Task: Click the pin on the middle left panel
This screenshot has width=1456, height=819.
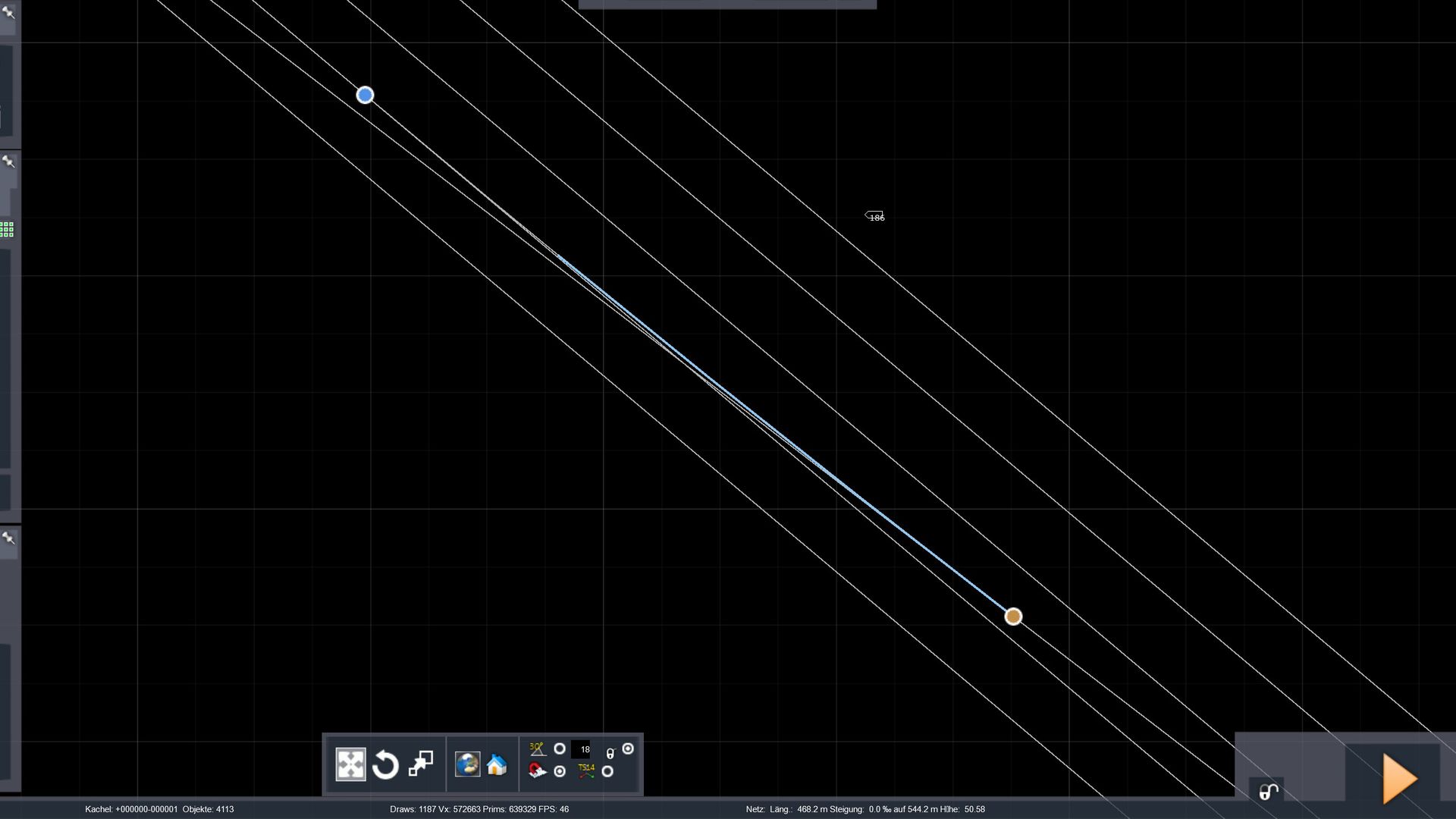Action: (x=8, y=162)
